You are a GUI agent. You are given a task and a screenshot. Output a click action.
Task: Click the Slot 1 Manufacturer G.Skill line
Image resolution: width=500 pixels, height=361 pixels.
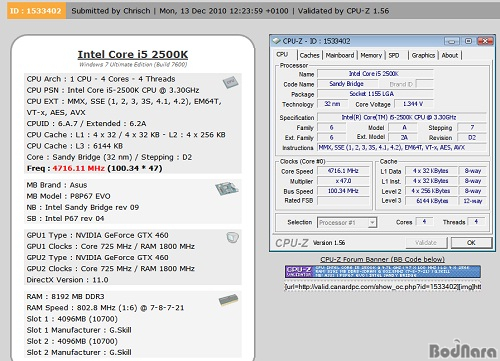click(x=79, y=330)
